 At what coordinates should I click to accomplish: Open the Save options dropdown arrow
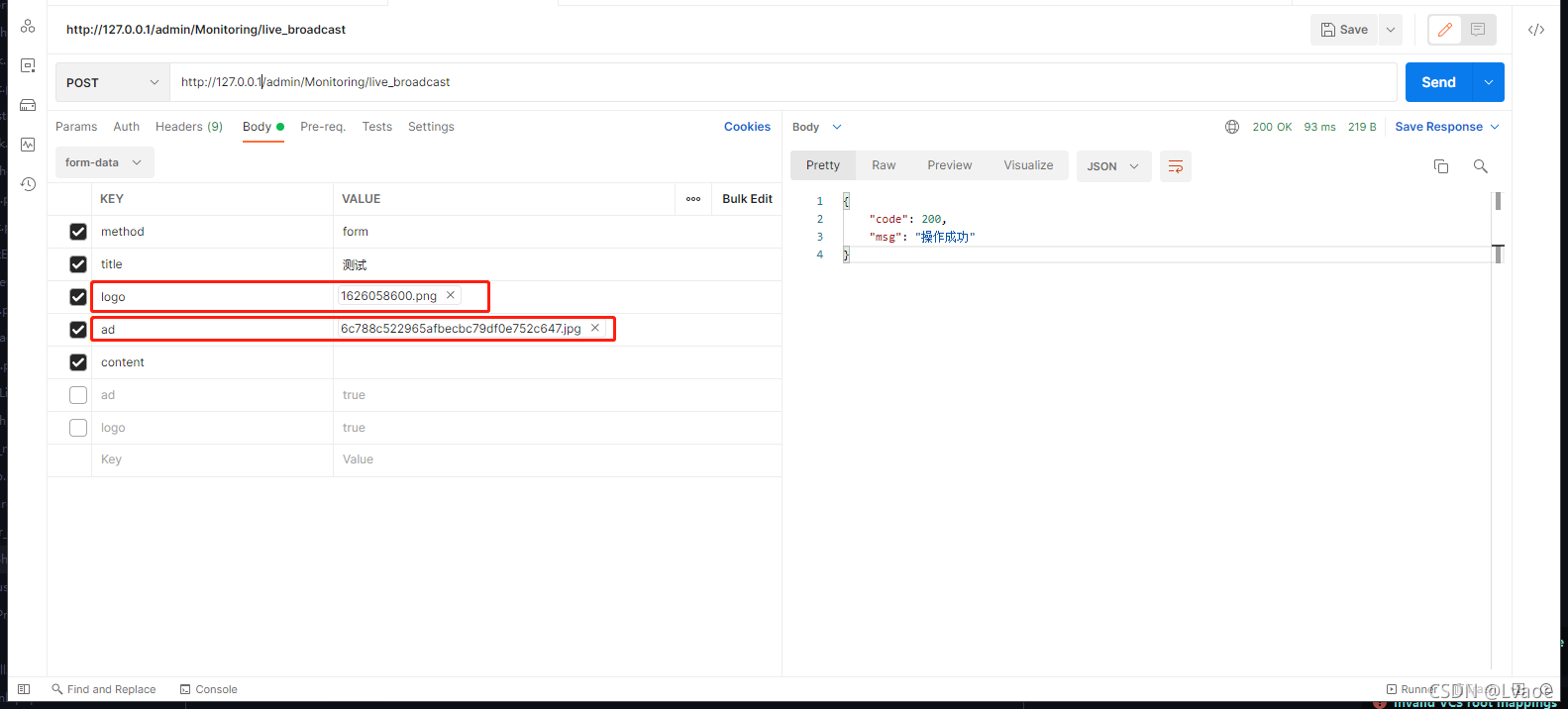pos(1391,30)
